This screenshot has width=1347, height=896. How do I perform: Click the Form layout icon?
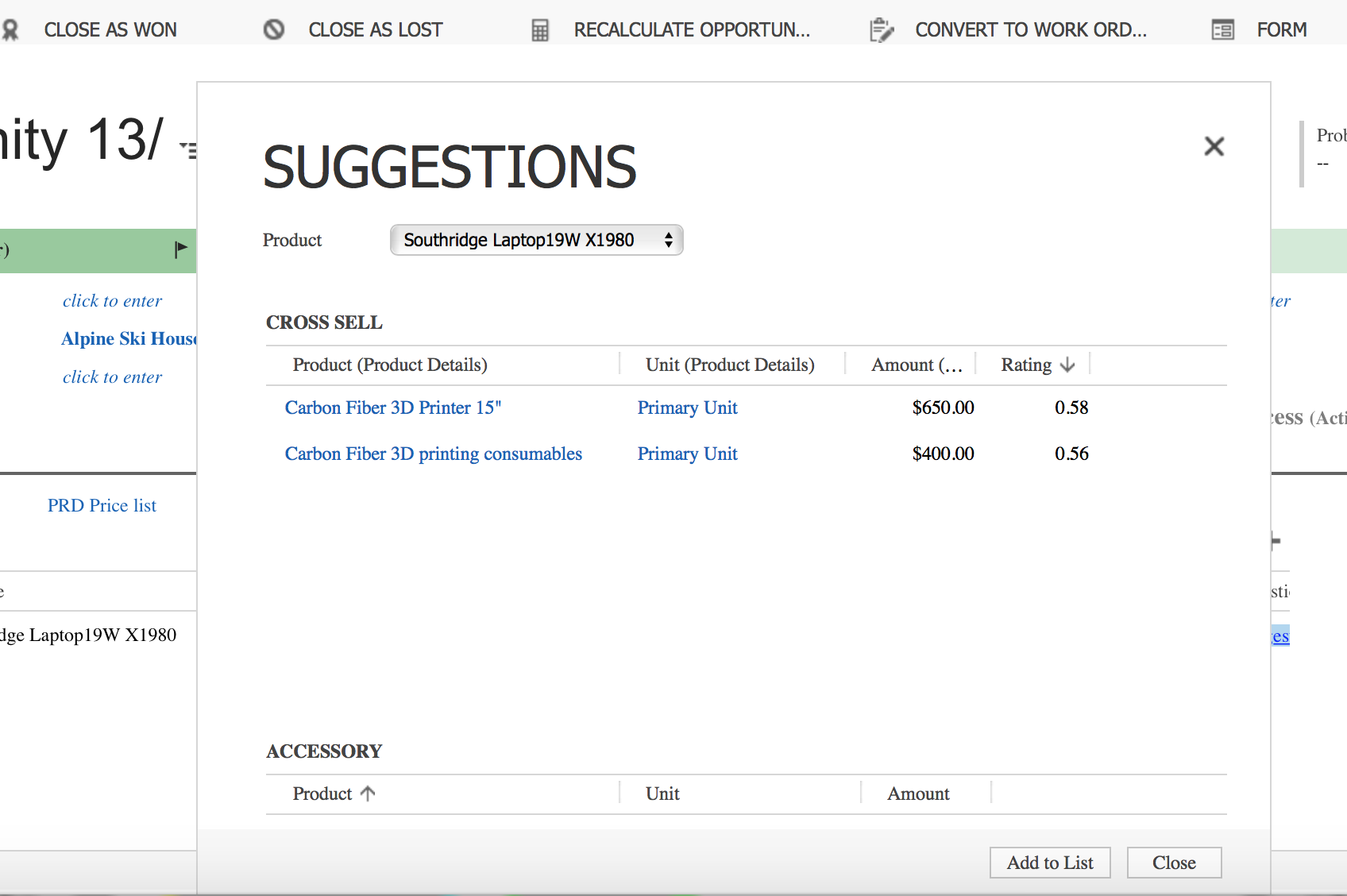1222,30
